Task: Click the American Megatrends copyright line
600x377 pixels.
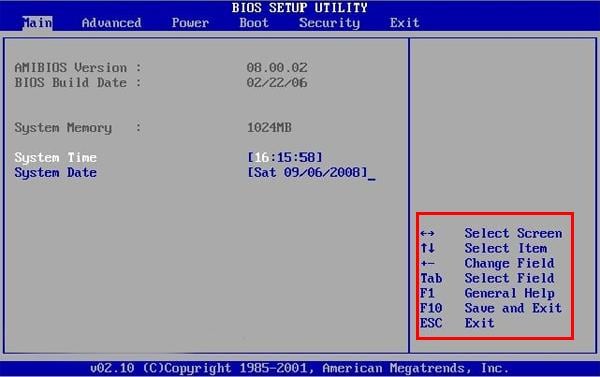Action: 300,368
